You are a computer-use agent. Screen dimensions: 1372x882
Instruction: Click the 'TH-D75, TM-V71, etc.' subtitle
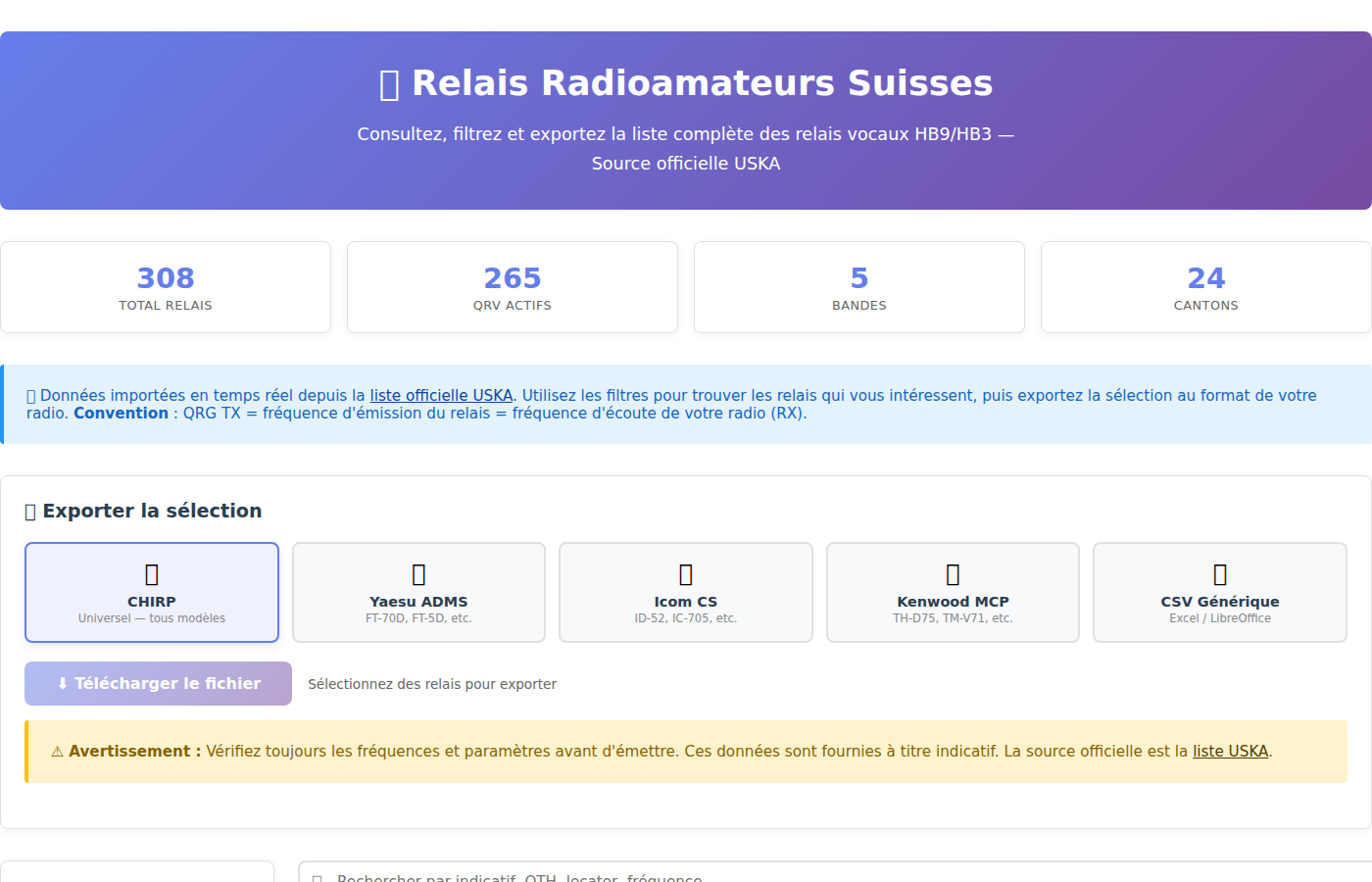(x=953, y=618)
